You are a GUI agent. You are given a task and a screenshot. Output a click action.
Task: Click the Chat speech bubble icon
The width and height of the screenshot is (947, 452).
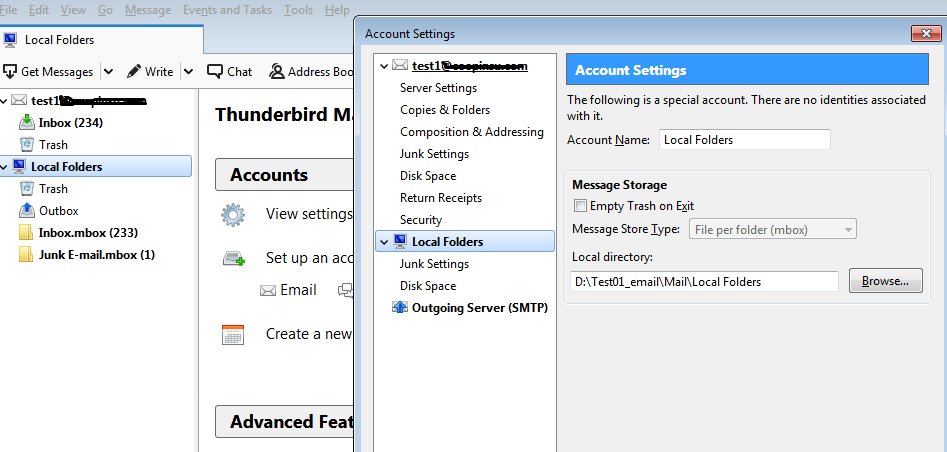coord(214,71)
